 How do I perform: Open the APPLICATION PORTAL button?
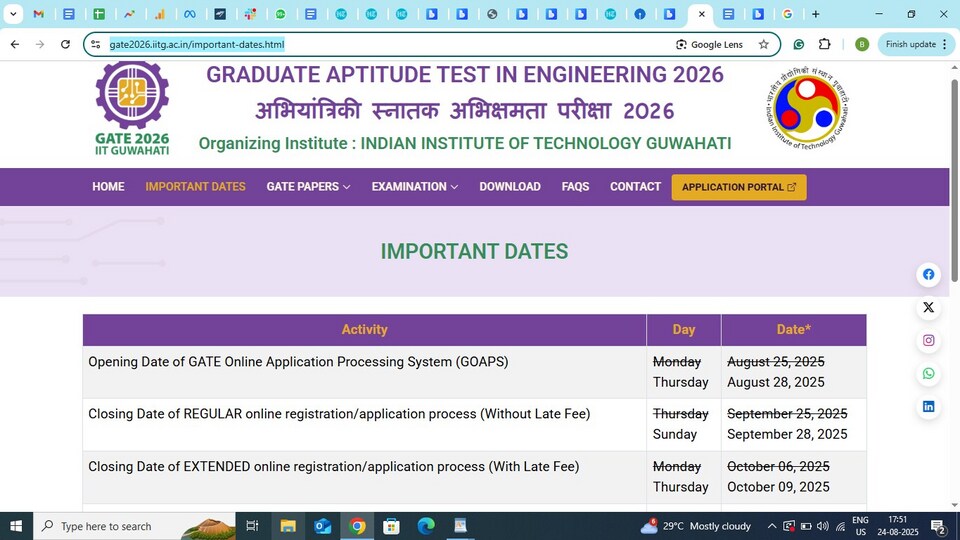click(x=739, y=187)
